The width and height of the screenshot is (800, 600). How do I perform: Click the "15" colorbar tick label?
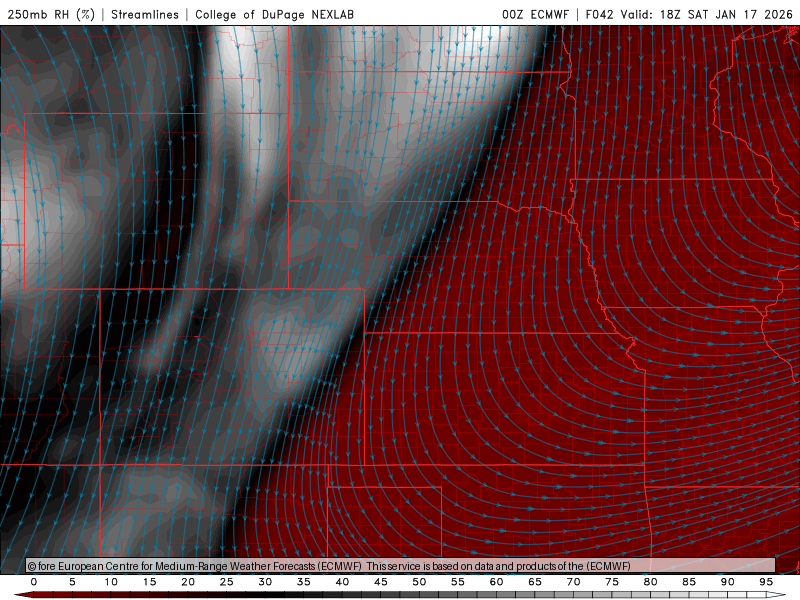click(x=149, y=582)
